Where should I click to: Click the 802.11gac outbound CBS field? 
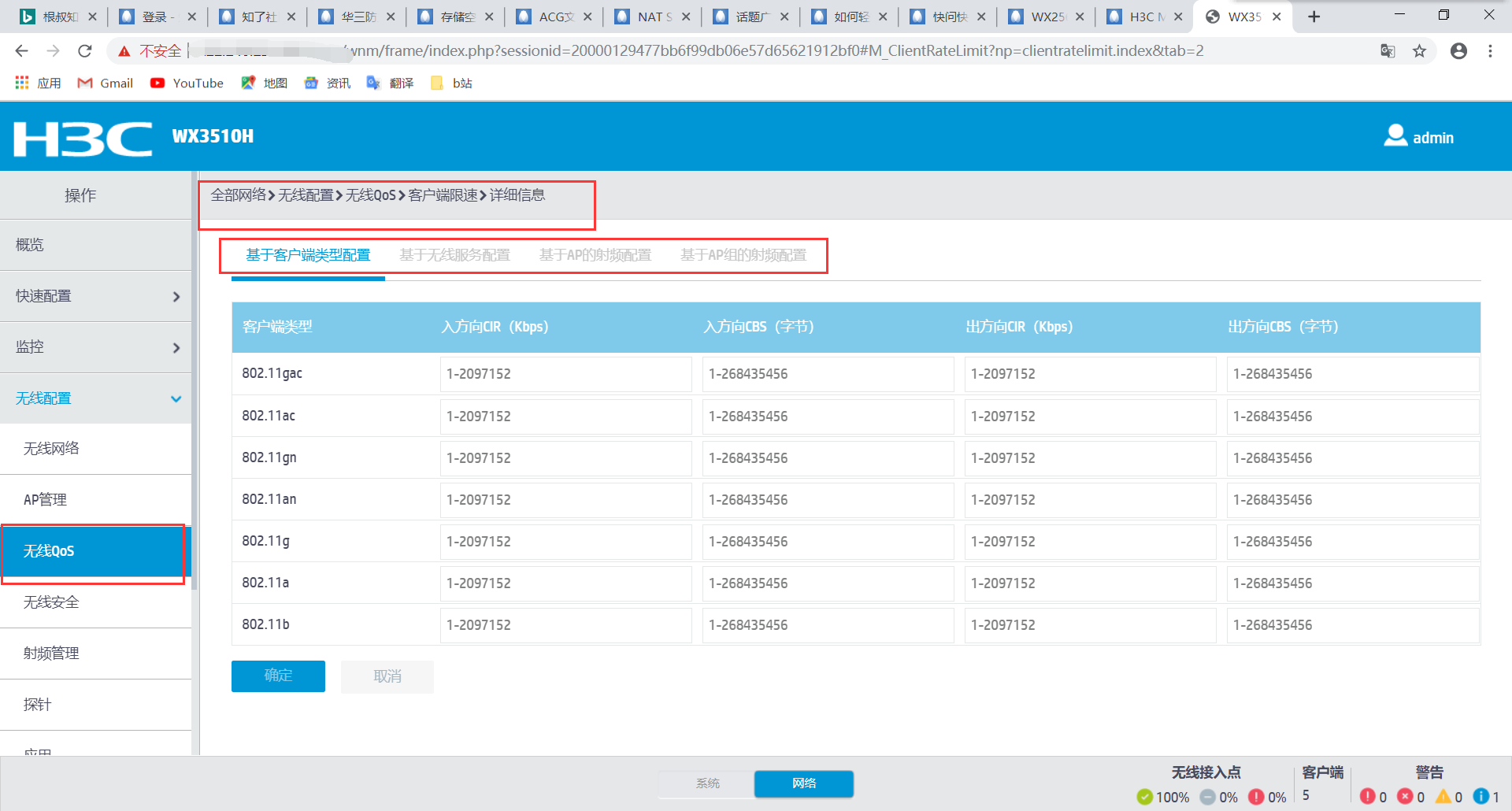coord(1352,374)
